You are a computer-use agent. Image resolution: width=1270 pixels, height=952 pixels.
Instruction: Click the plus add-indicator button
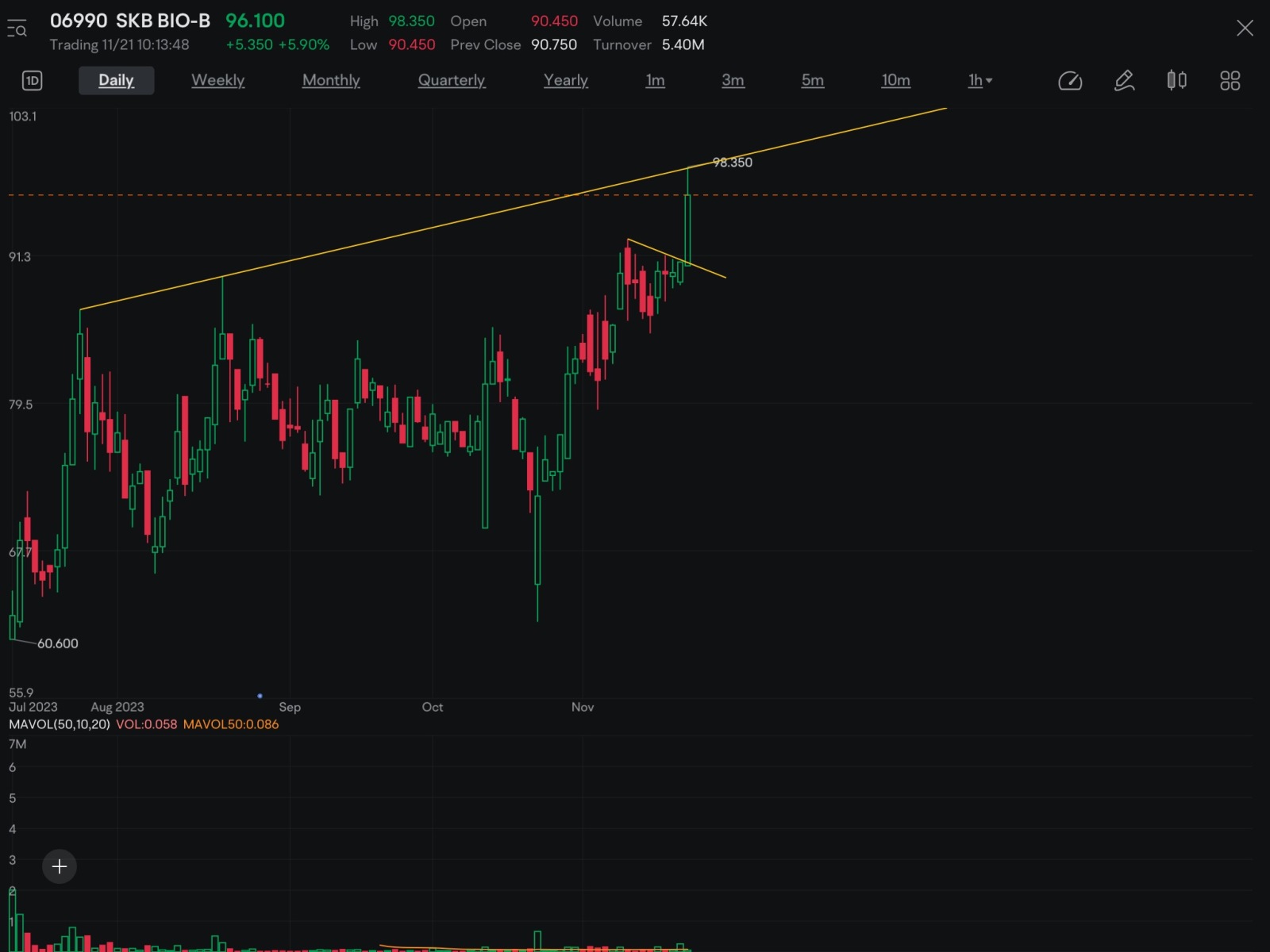point(60,866)
